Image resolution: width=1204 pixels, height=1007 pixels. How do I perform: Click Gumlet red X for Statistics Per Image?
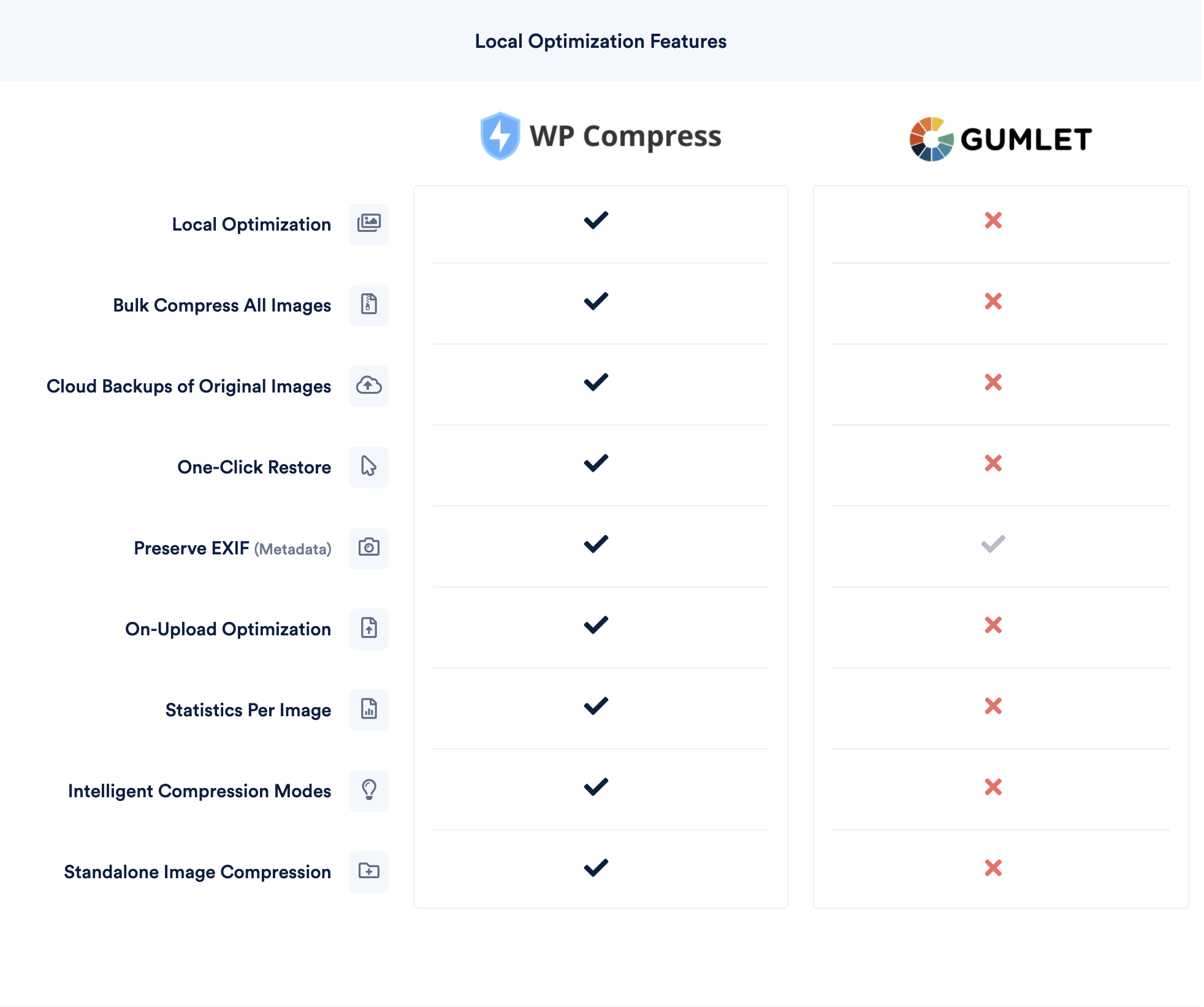pyautogui.click(x=993, y=706)
